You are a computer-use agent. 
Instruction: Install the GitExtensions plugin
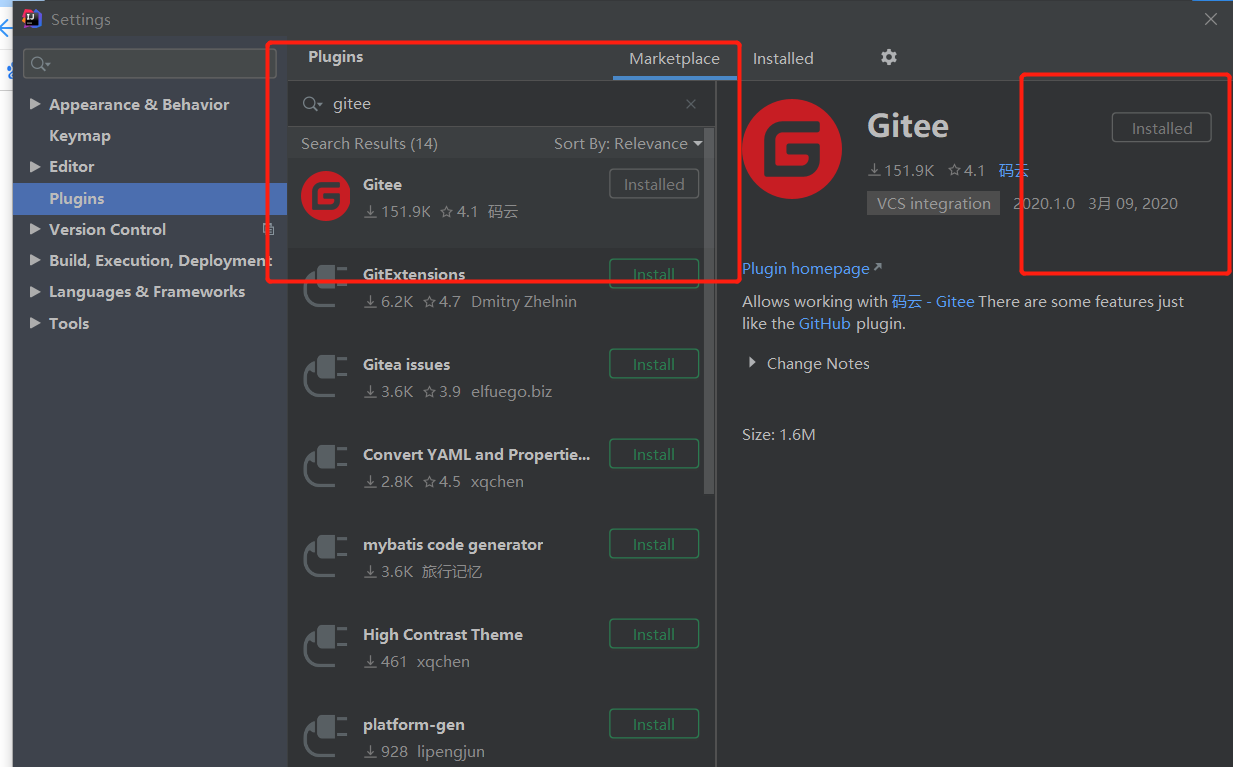click(654, 274)
